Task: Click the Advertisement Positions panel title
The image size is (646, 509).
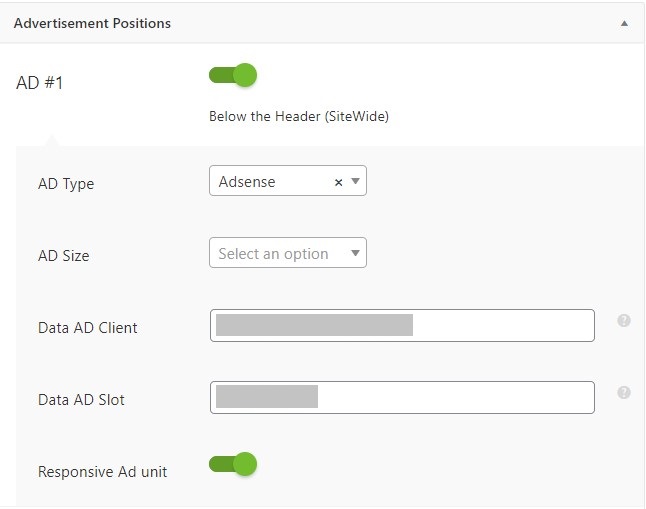Action: pyautogui.click(x=92, y=23)
